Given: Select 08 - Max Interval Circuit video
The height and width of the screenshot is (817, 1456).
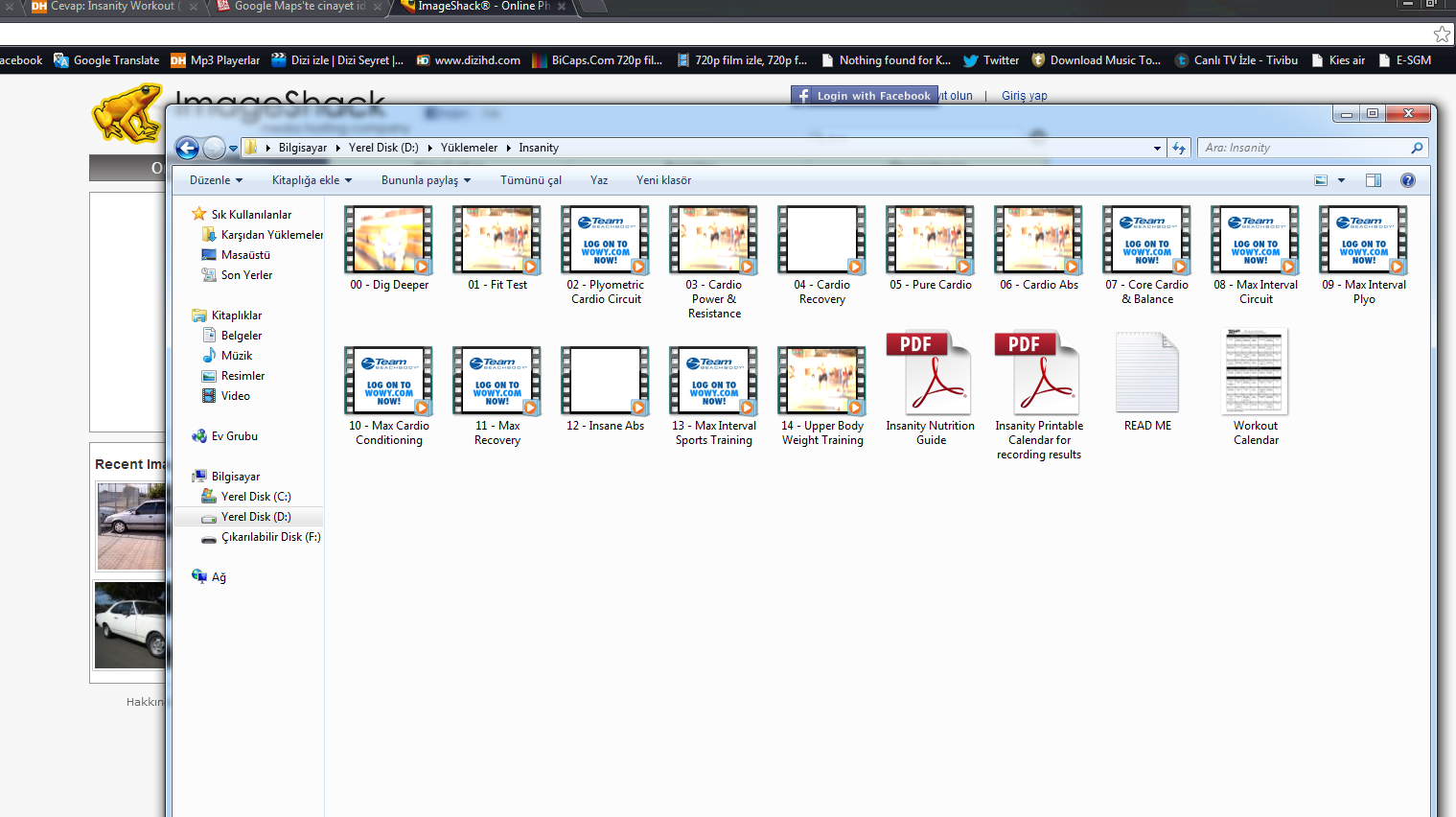Looking at the screenshot, I should point(1255,255).
